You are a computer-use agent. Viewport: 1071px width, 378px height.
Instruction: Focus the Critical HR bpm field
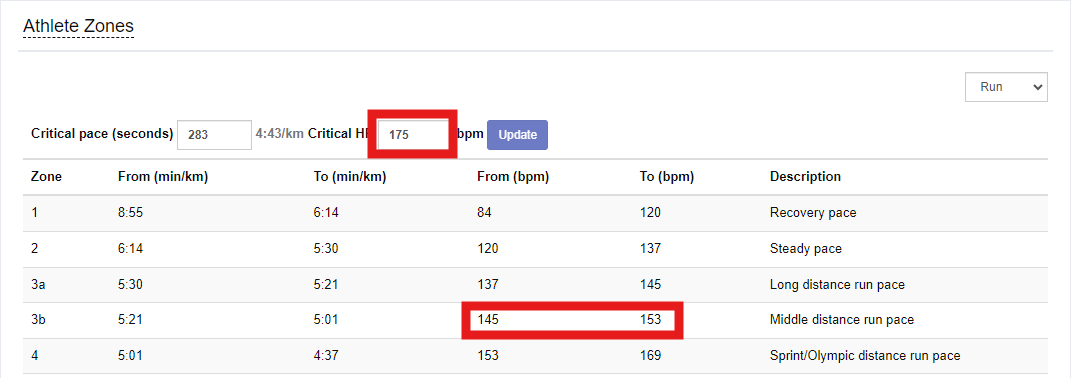413,135
